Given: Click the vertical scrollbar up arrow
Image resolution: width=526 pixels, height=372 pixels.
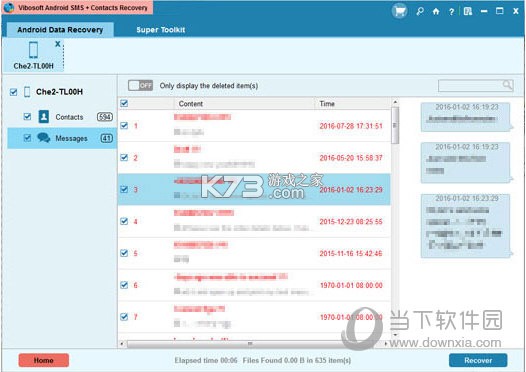Looking at the screenshot, I should [x=395, y=102].
